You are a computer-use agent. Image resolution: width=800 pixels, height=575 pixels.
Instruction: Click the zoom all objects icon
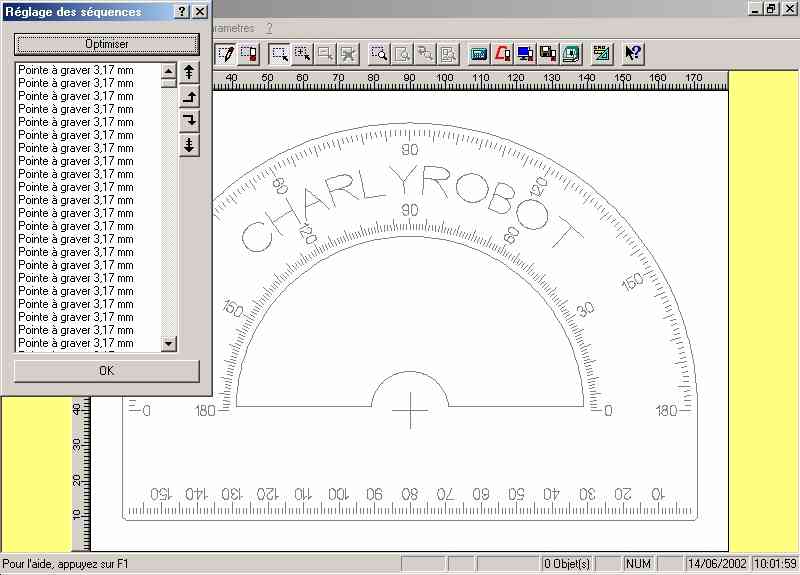(448, 54)
